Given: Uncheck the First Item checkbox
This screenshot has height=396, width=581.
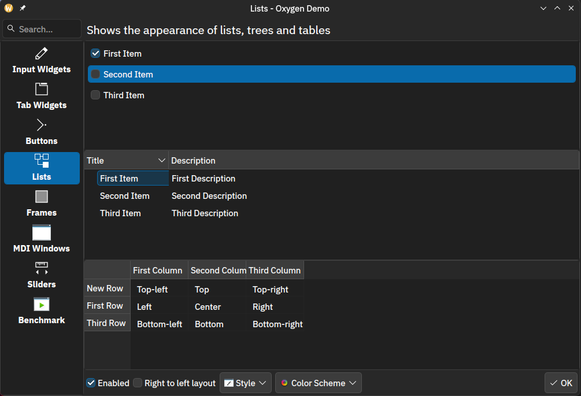Looking at the screenshot, I should [x=95, y=53].
